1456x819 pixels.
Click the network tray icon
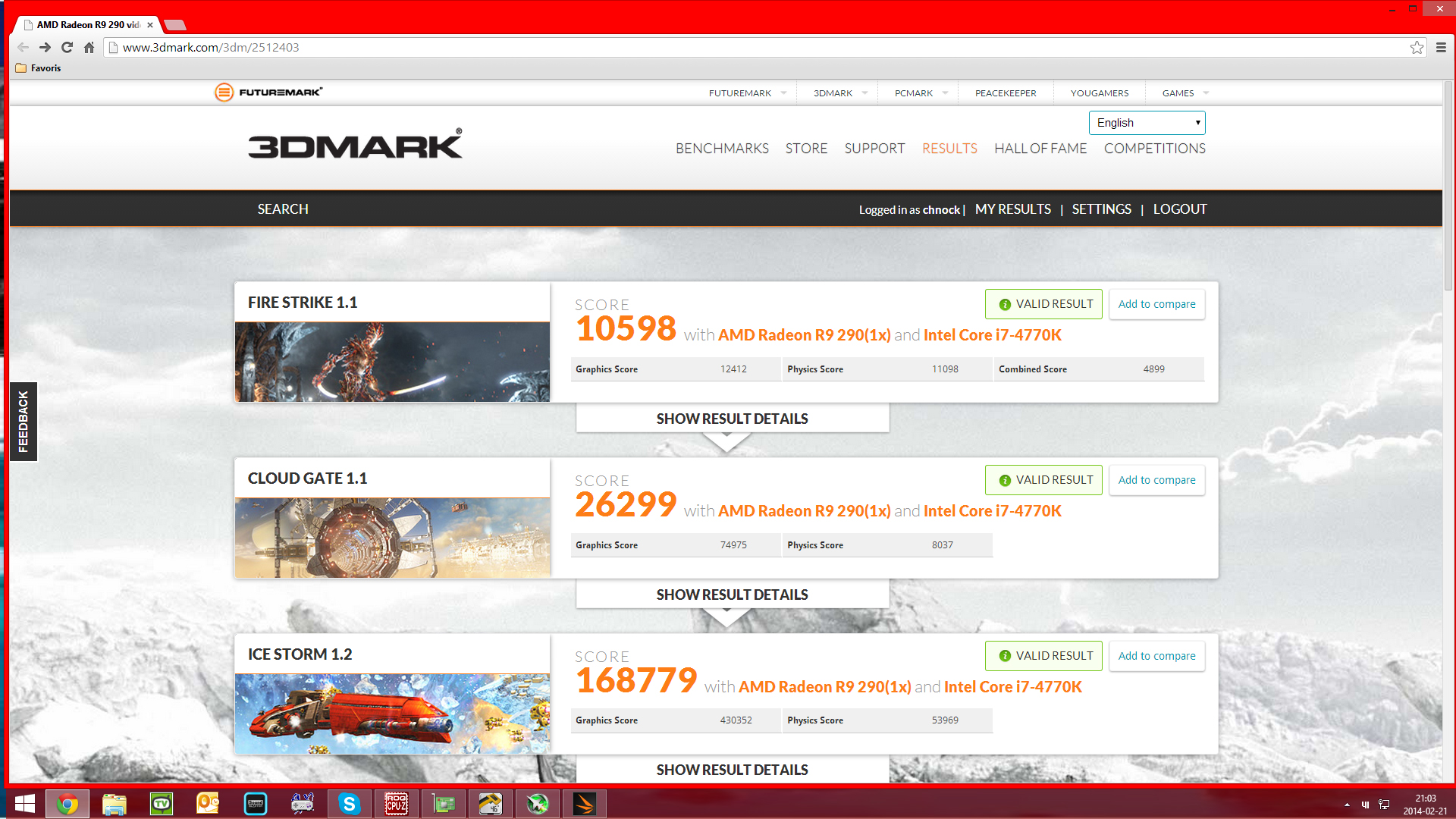click(x=1384, y=805)
